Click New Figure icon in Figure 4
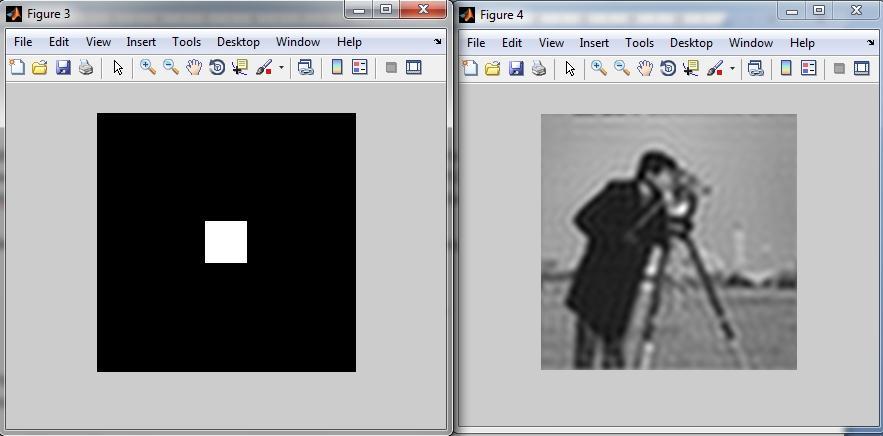The width and height of the screenshot is (883, 436). (x=470, y=69)
